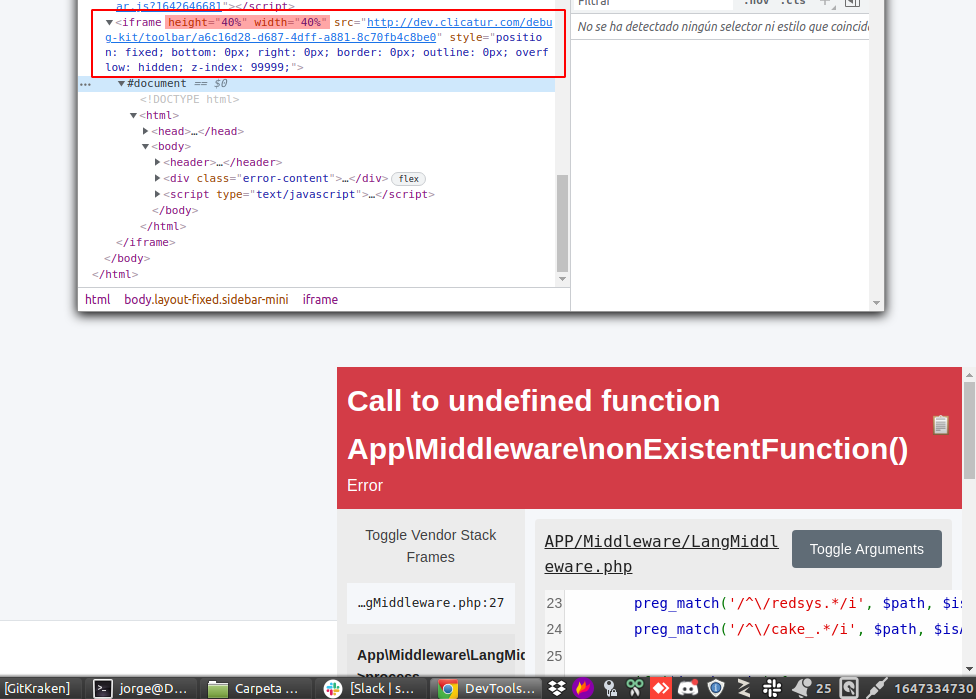Screen dimensions: 976x699
Task: Click Elements panel scroll down arrow
Action: click(x=562, y=279)
